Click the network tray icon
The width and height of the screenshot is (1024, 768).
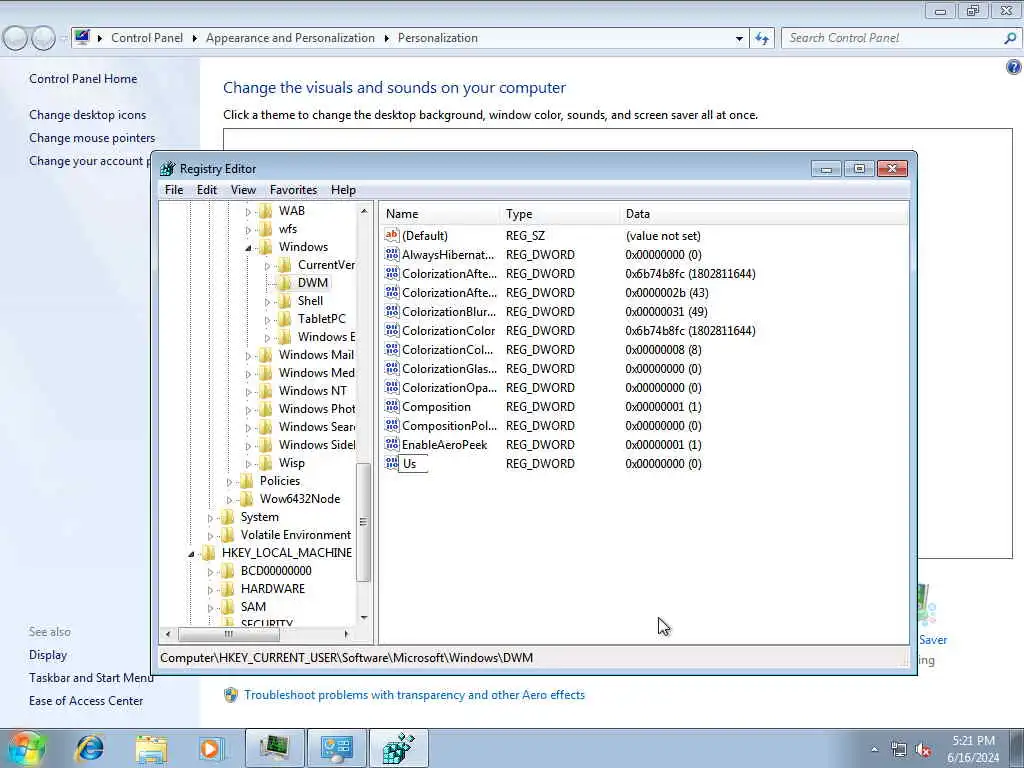(x=899, y=750)
